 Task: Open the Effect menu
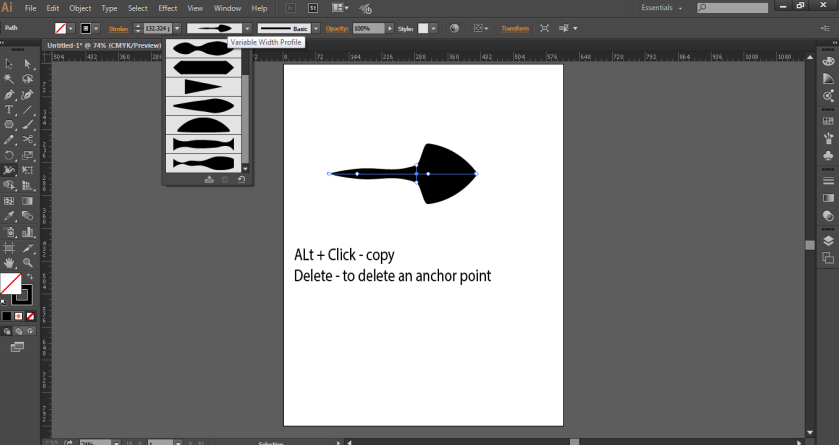click(167, 8)
